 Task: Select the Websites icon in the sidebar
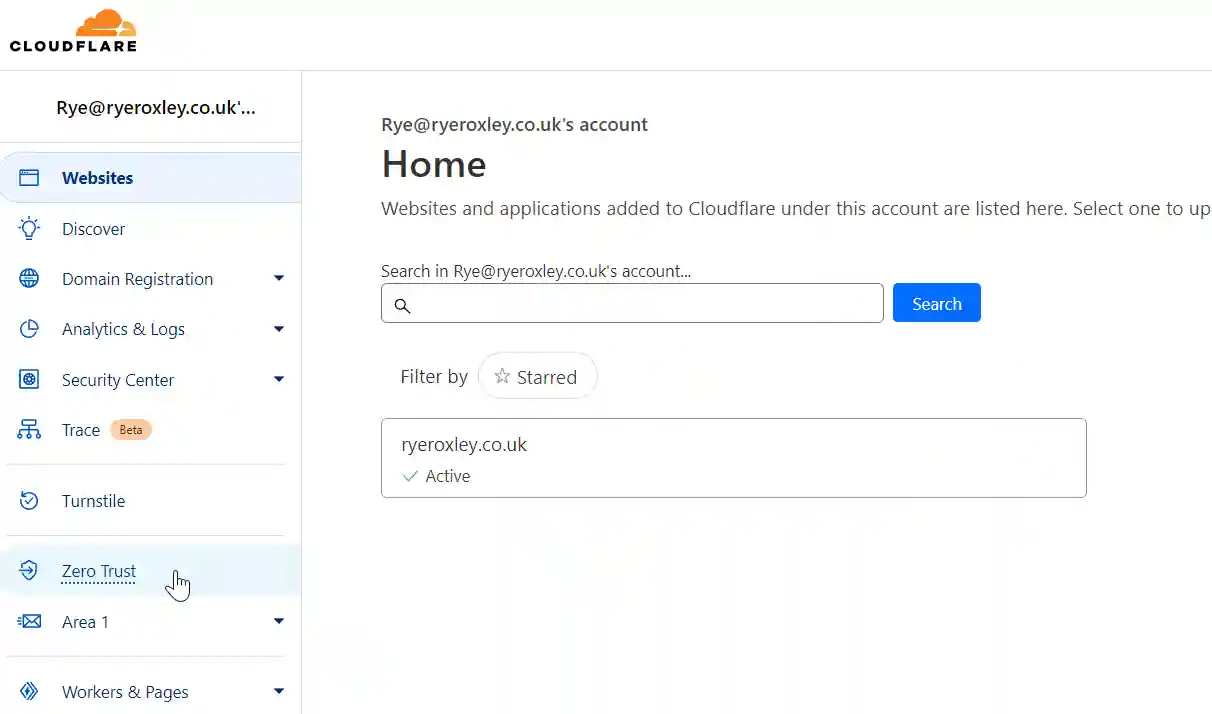[x=28, y=177]
